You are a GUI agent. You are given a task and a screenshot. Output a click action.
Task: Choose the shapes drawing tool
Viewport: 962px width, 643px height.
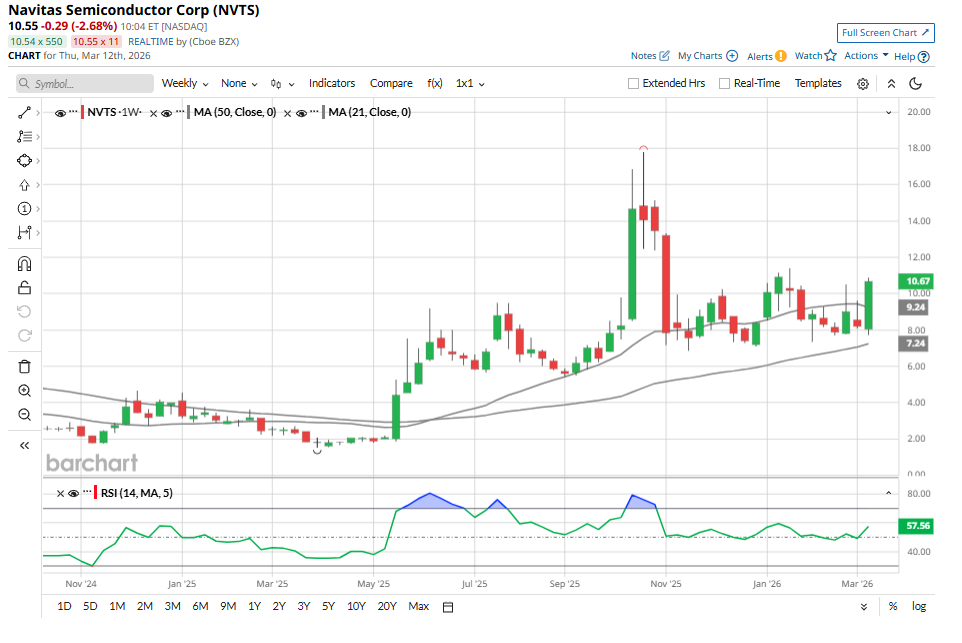tap(25, 161)
